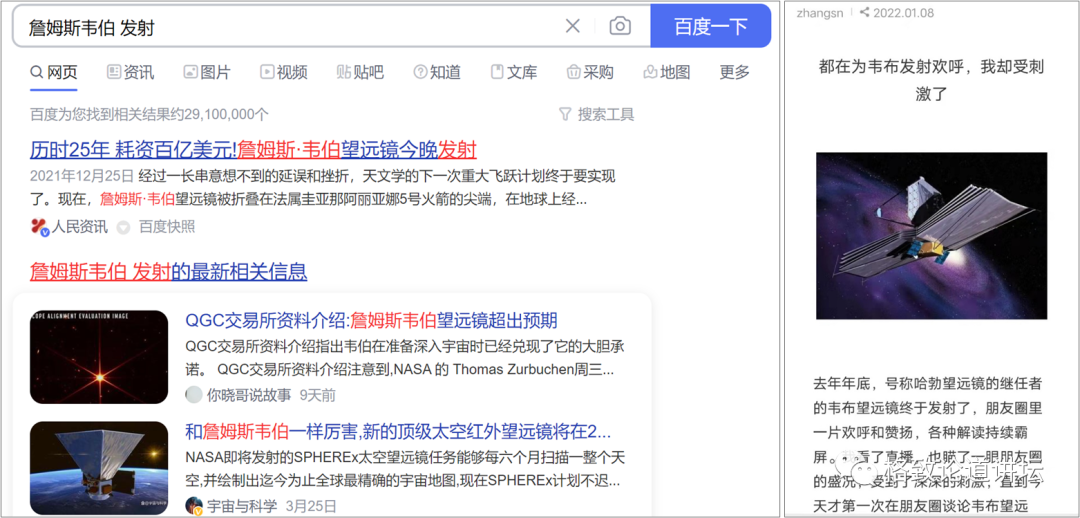Open the 视频 tab
The height and width of the screenshot is (518, 1080).
click(284, 72)
